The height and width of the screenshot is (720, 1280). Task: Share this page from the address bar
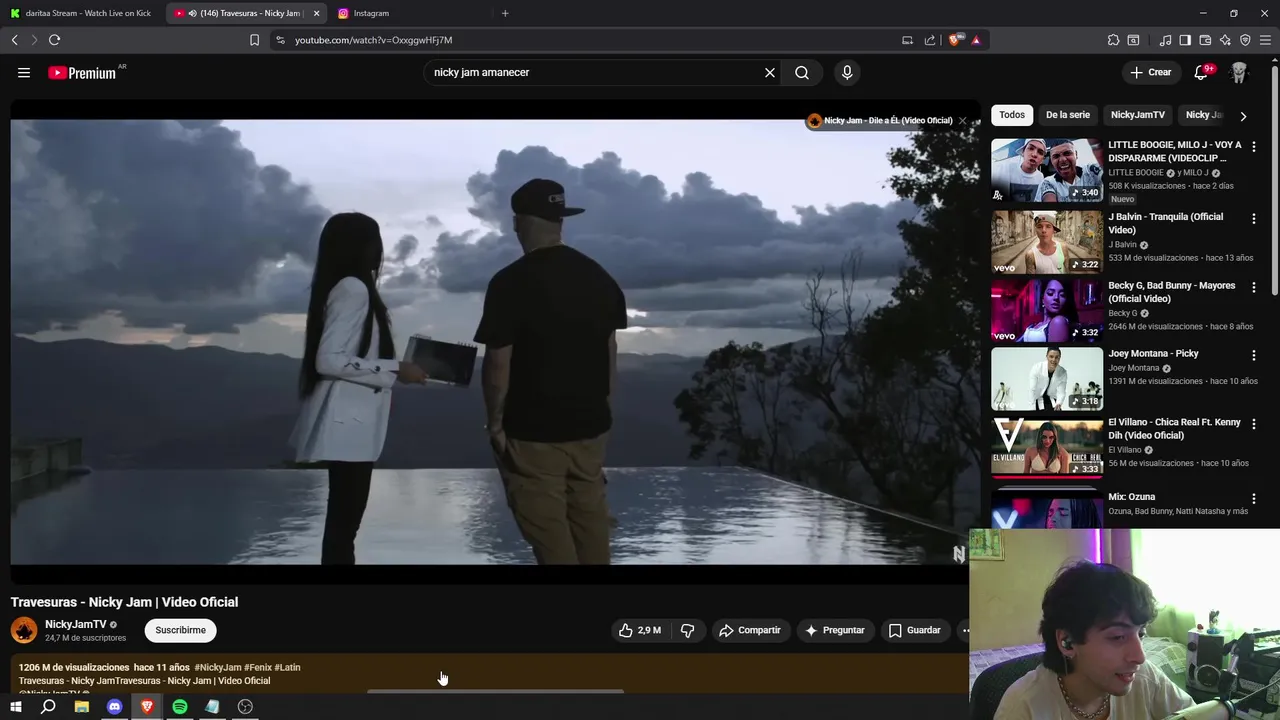(930, 40)
